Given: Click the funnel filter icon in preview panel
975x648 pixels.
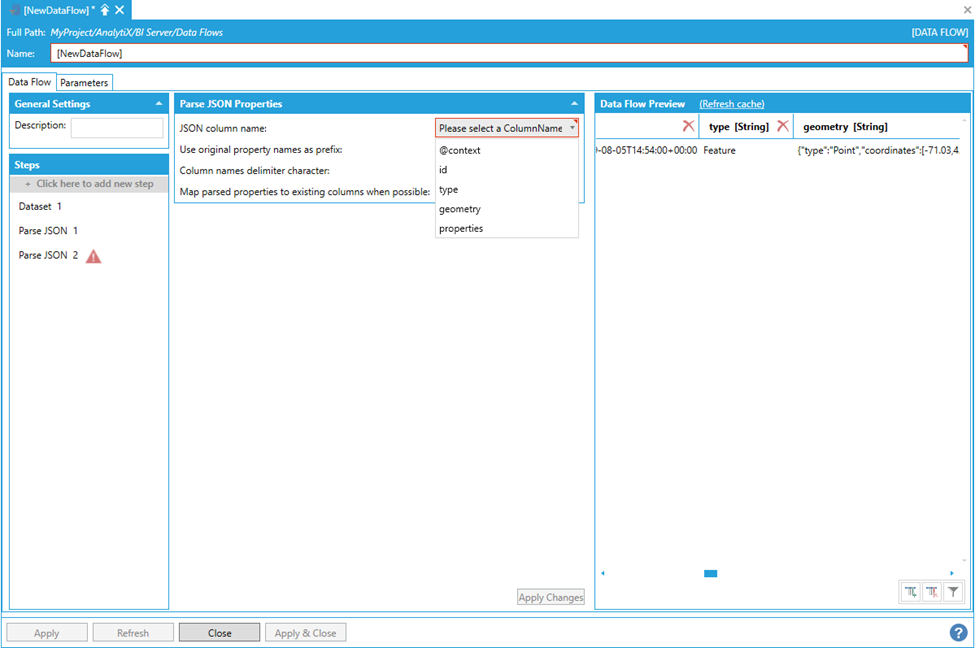Looking at the screenshot, I should (x=953, y=592).
